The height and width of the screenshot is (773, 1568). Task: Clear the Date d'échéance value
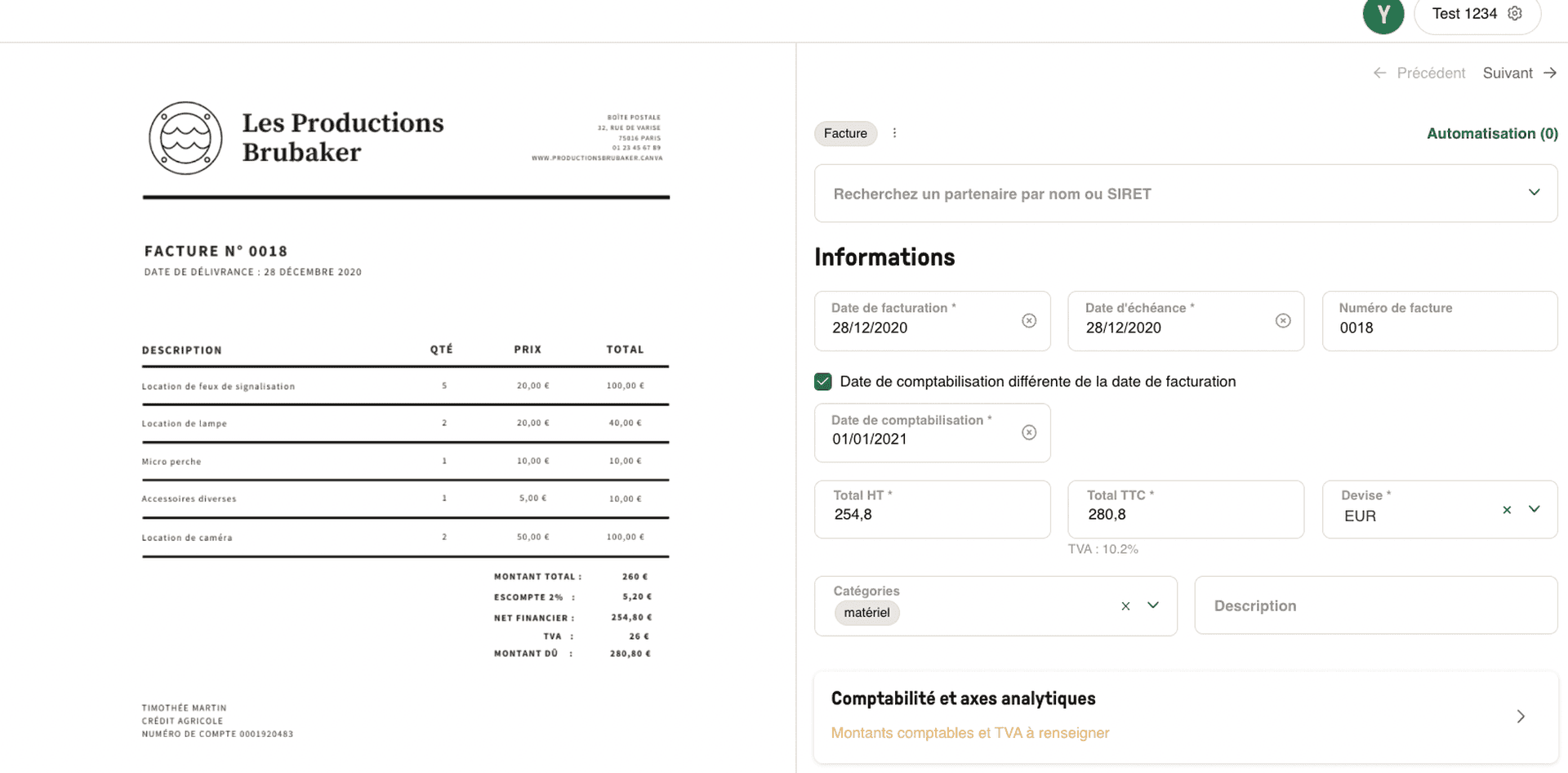[x=1283, y=320]
